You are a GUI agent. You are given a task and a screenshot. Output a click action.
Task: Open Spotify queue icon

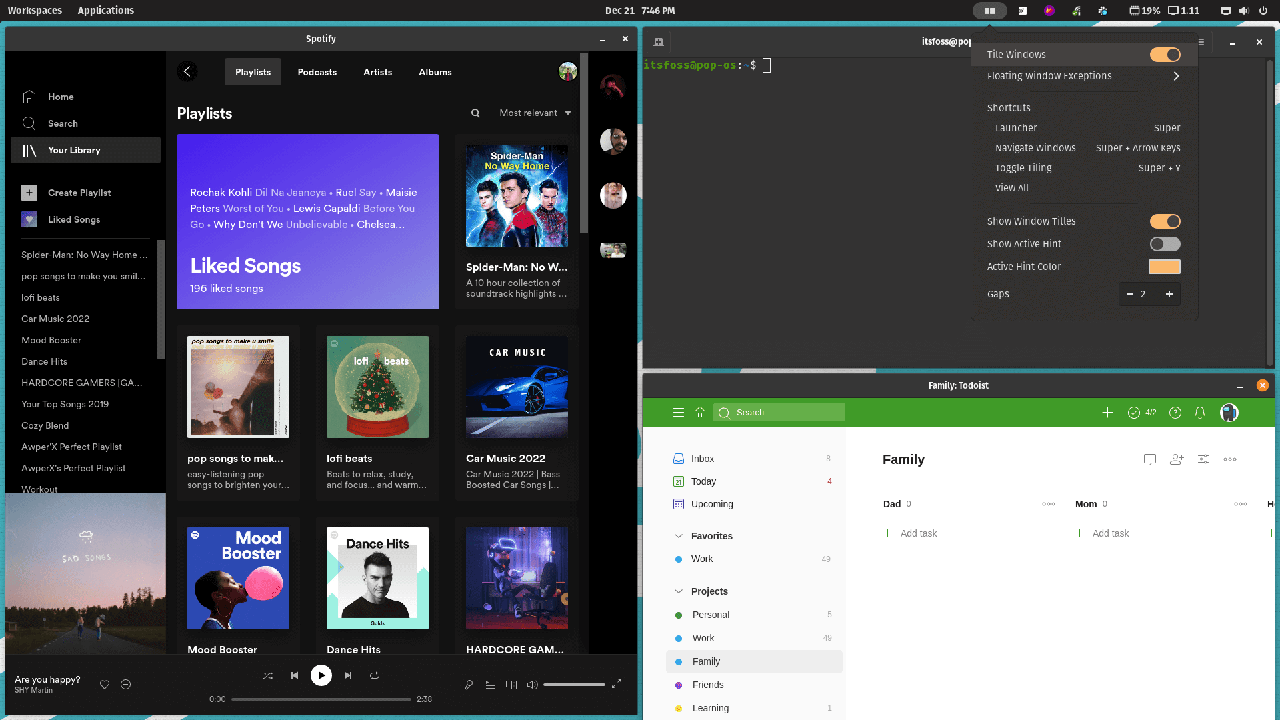(x=490, y=685)
